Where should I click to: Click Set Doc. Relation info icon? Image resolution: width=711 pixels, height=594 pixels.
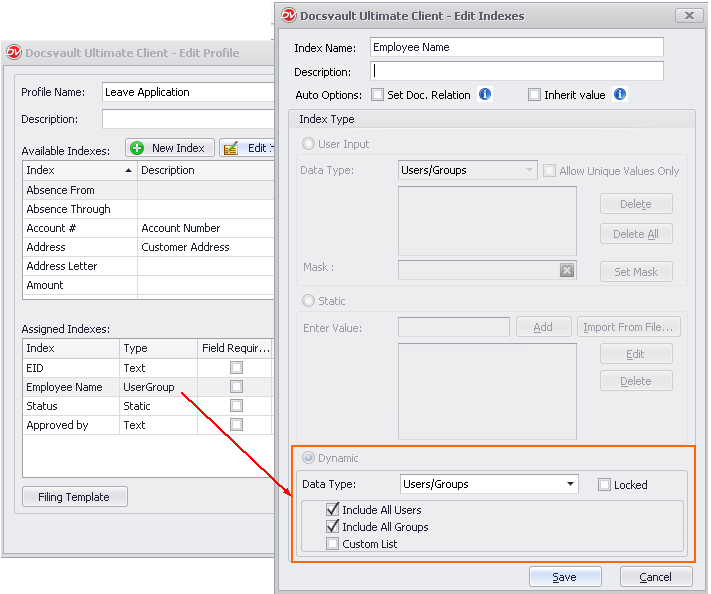click(485, 94)
